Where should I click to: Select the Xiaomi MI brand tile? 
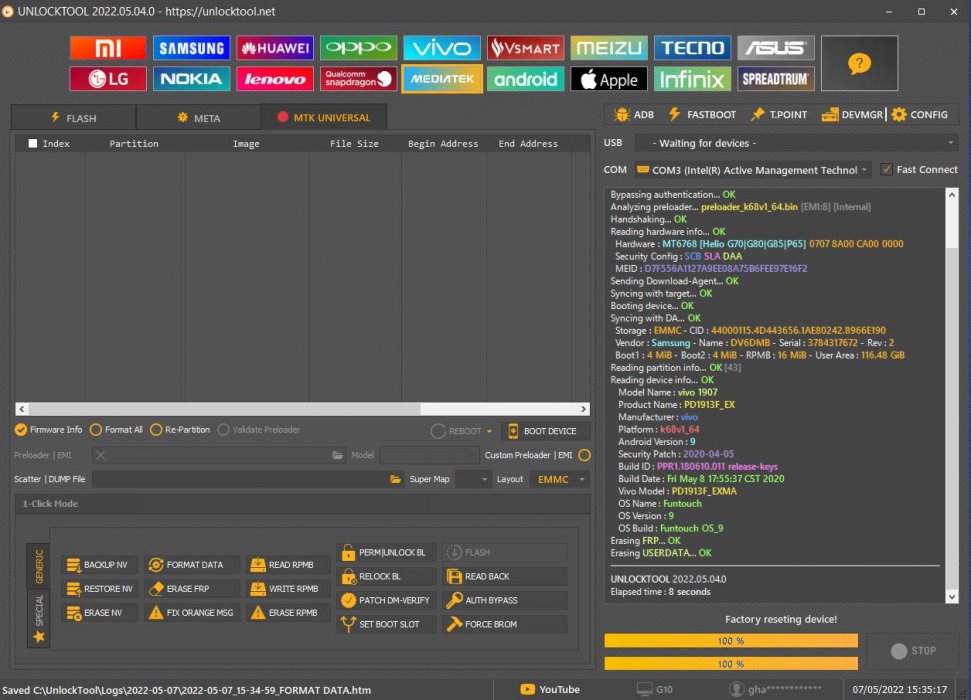[x=108, y=48]
